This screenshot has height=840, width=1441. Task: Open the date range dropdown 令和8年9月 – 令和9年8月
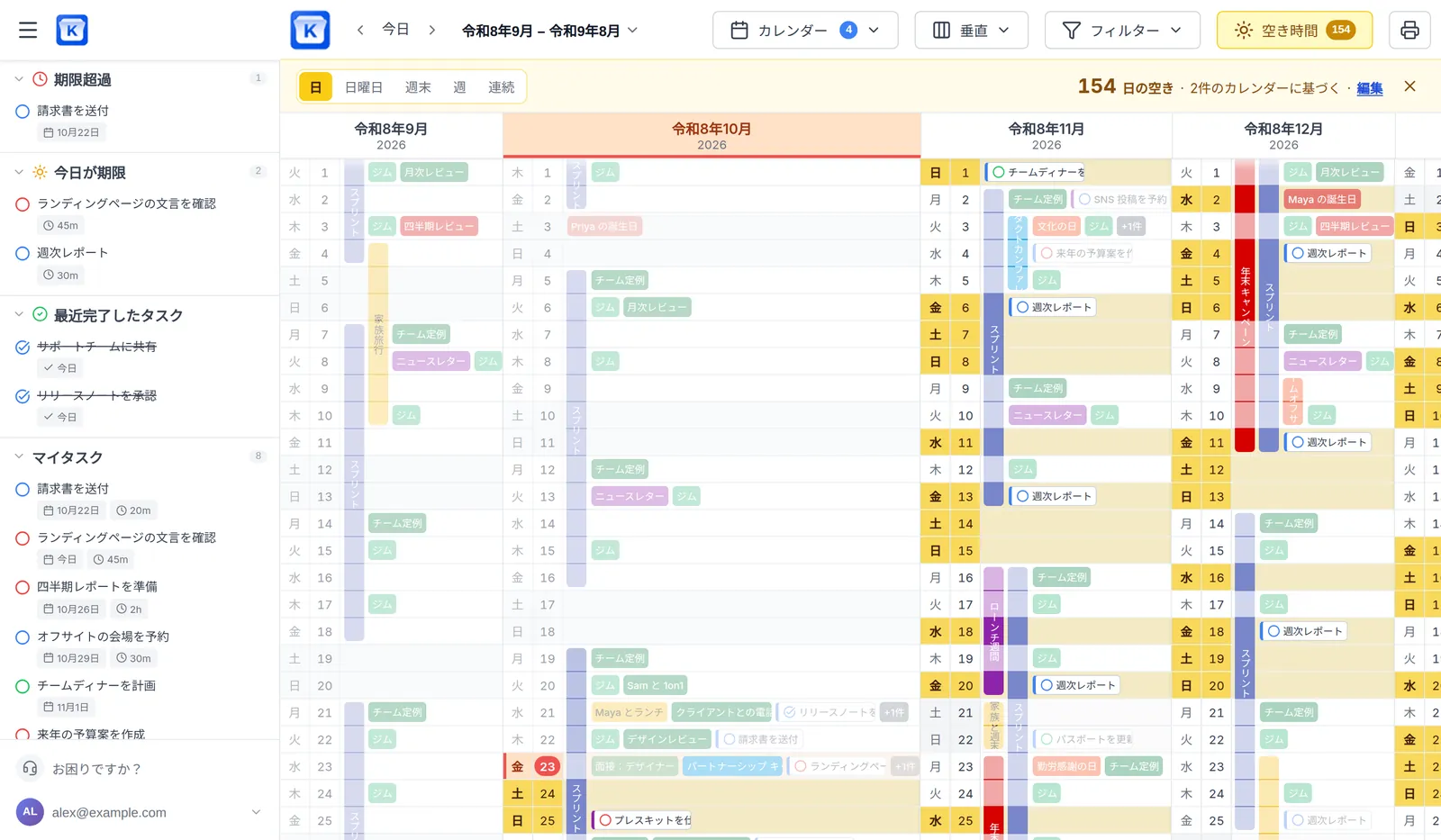point(549,30)
